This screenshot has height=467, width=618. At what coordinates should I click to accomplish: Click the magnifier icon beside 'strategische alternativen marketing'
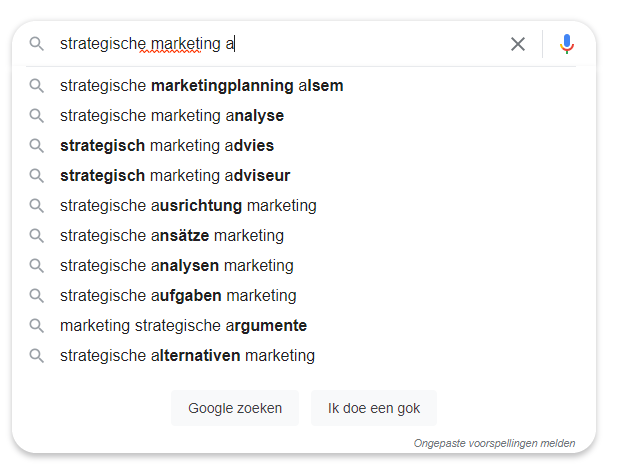point(37,356)
